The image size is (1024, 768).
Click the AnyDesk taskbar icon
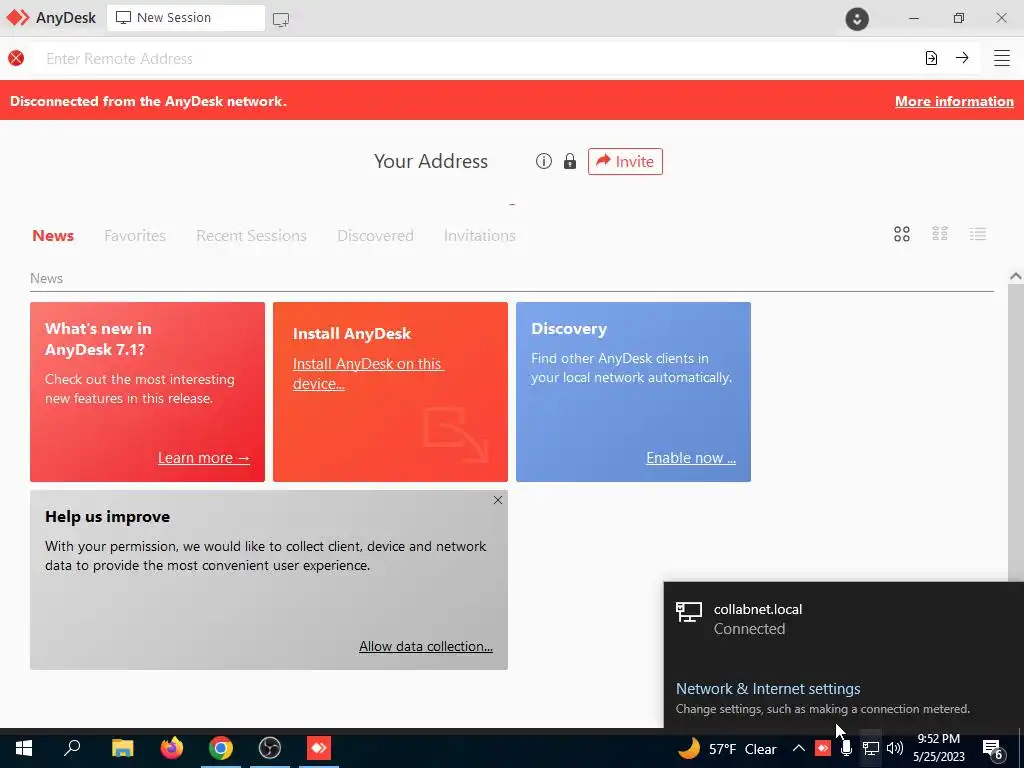319,748
